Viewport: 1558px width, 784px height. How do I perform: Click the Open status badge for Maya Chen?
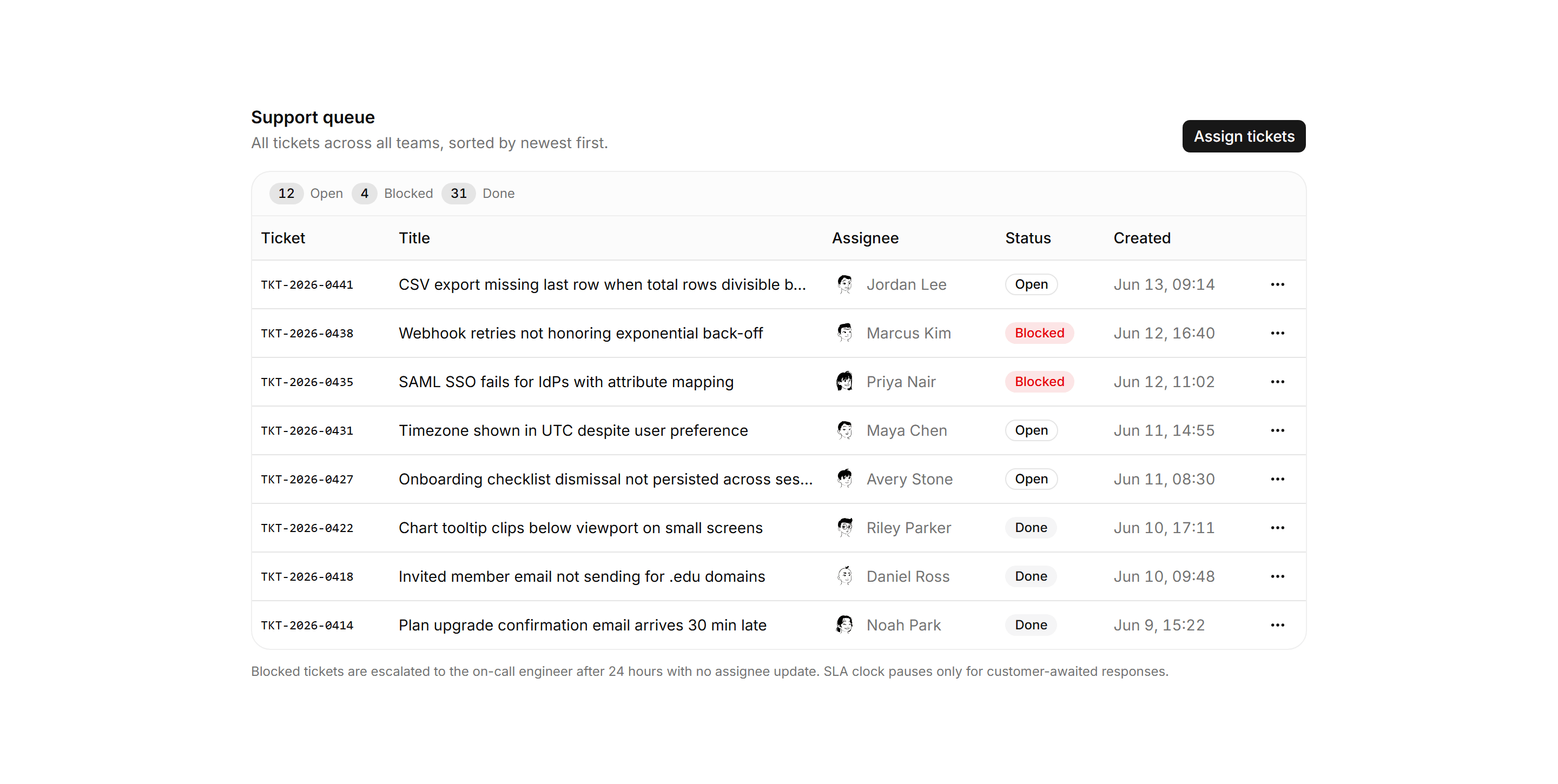click(x=1031, y=430)
